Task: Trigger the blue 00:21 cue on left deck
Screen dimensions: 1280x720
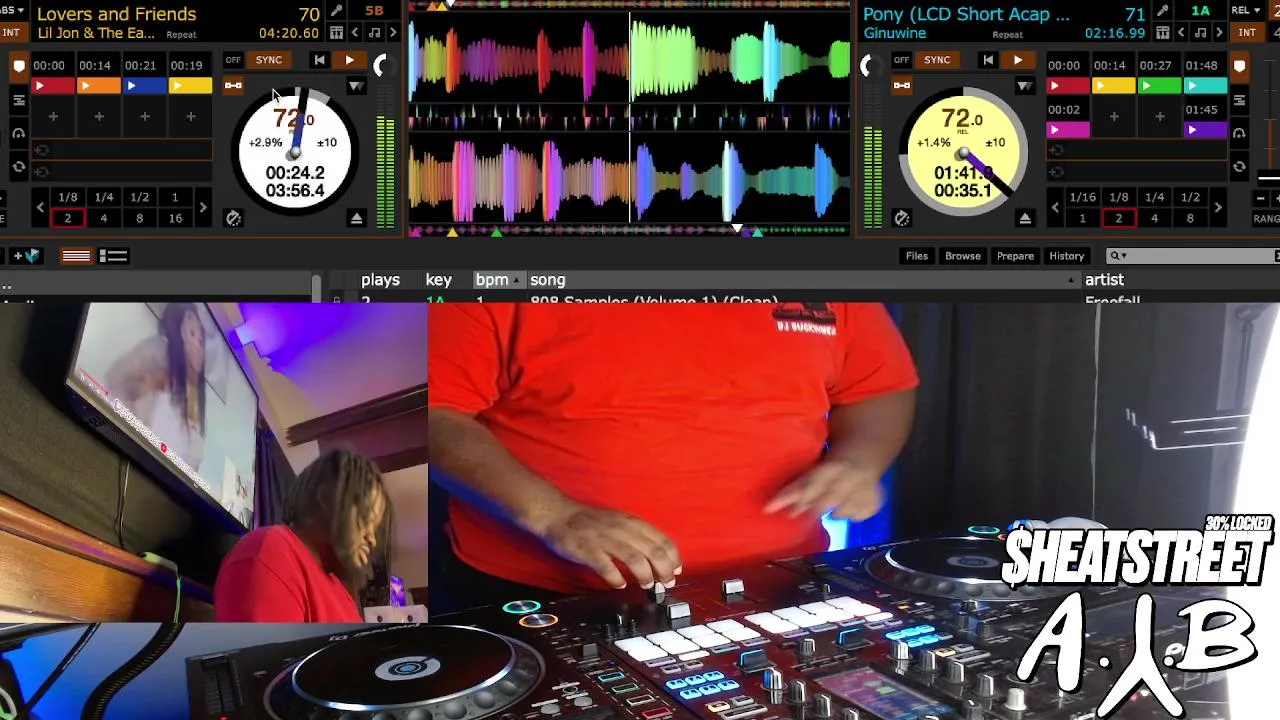Action: click(x=144, y=86)
